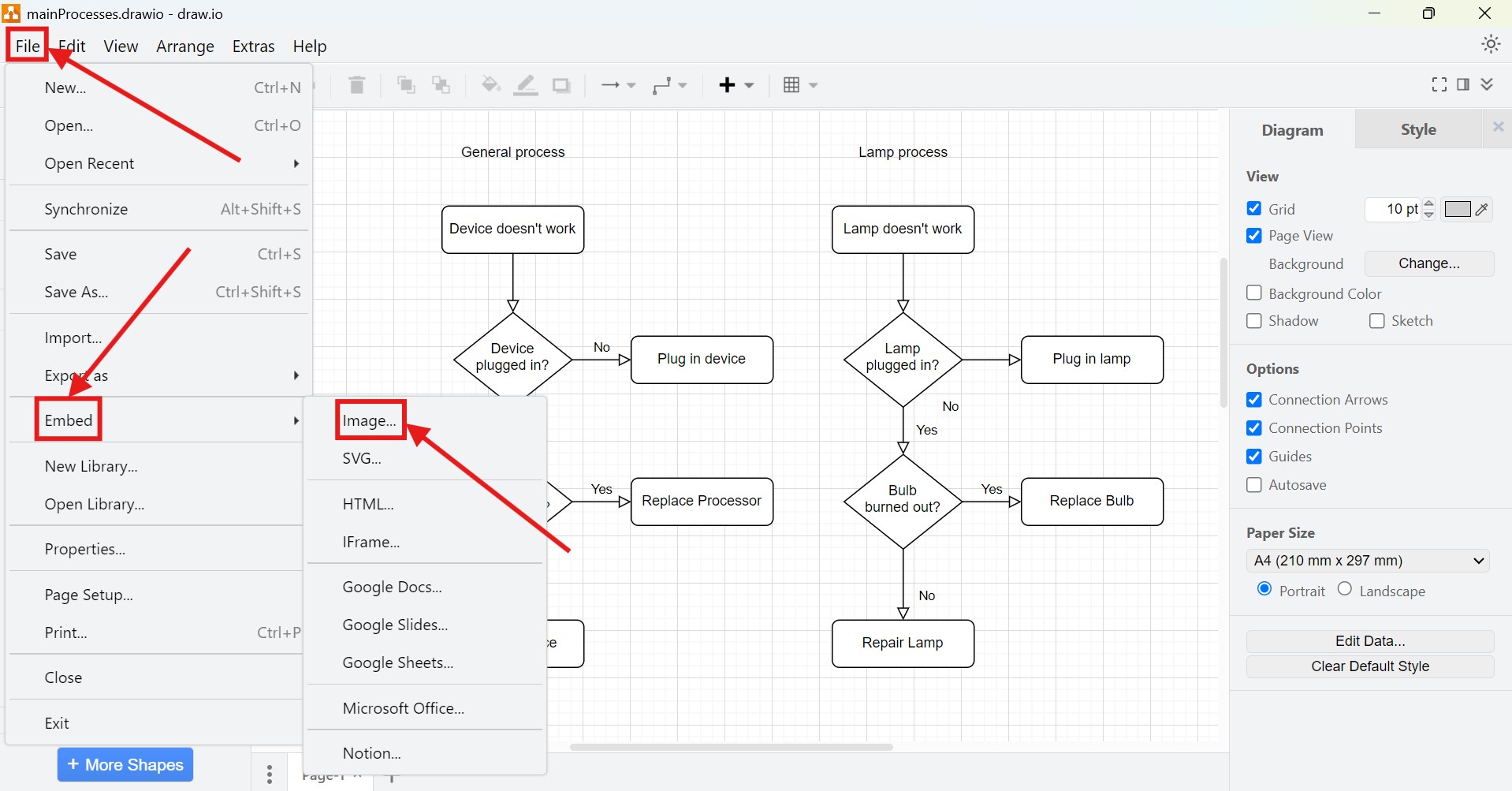This screenshot has width=1512, height=791.
Task: Uncheck Connection Arrows option
Action: click(x=1253, y=399)
